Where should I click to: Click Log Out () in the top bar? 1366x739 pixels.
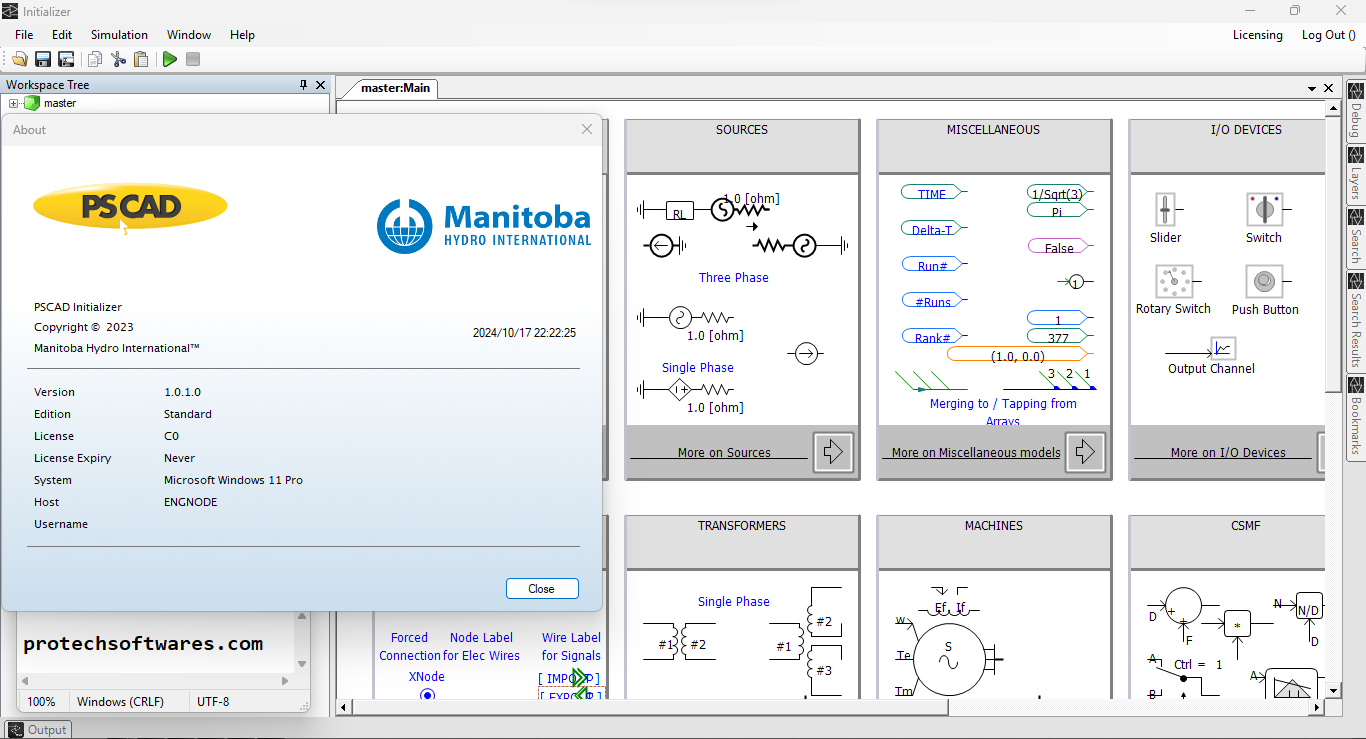click(x=1328, y=35)
